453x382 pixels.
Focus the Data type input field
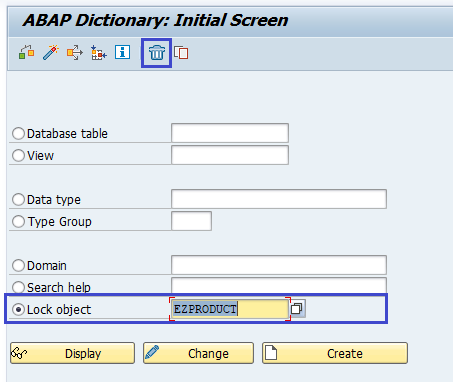tap(279, 199)
